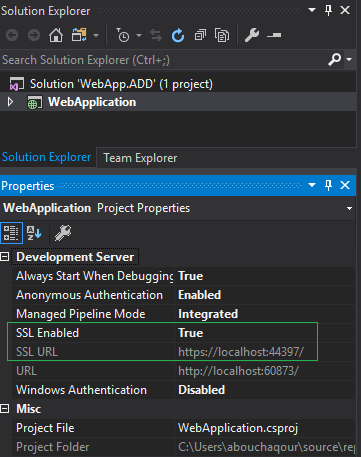Viewport: 361px width, 457px height.
Task: Toggle pin on Solution Explorer panel
Action: point(328,10)
